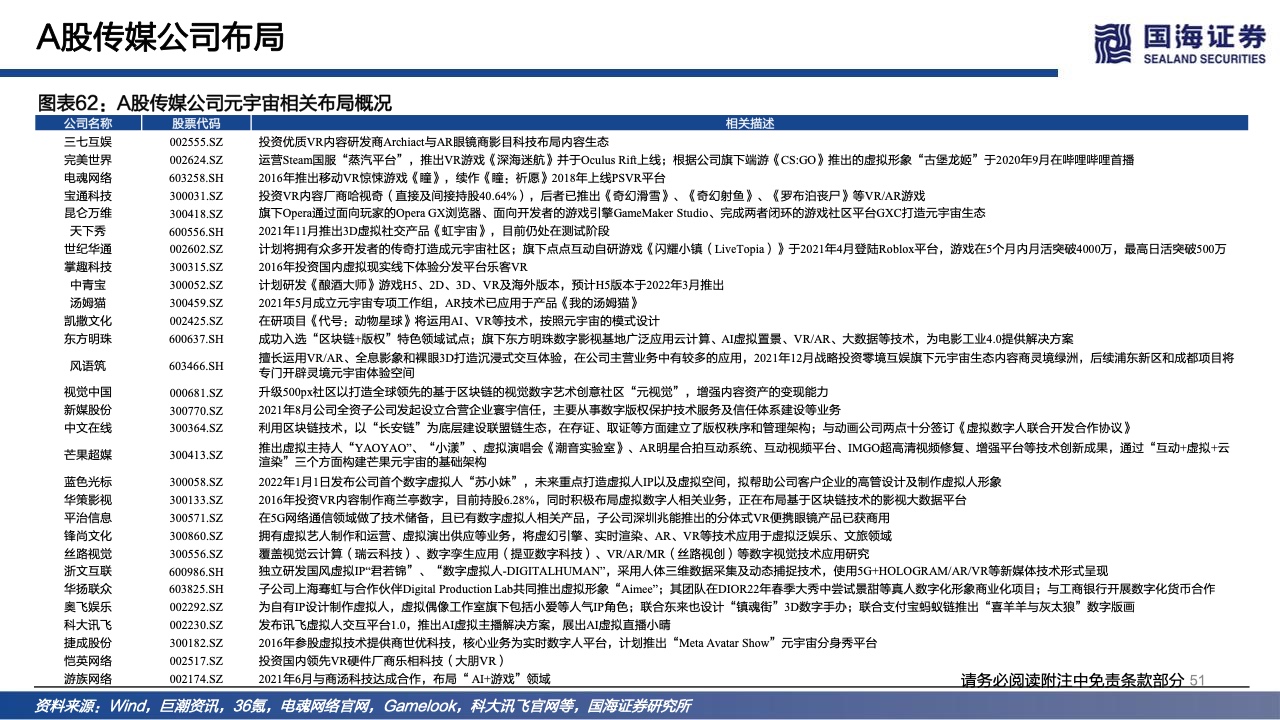The width and height of the screenshot is (1280, 720).
Task: Click stock code 600637.SH
Action: [x=196, y=339]
